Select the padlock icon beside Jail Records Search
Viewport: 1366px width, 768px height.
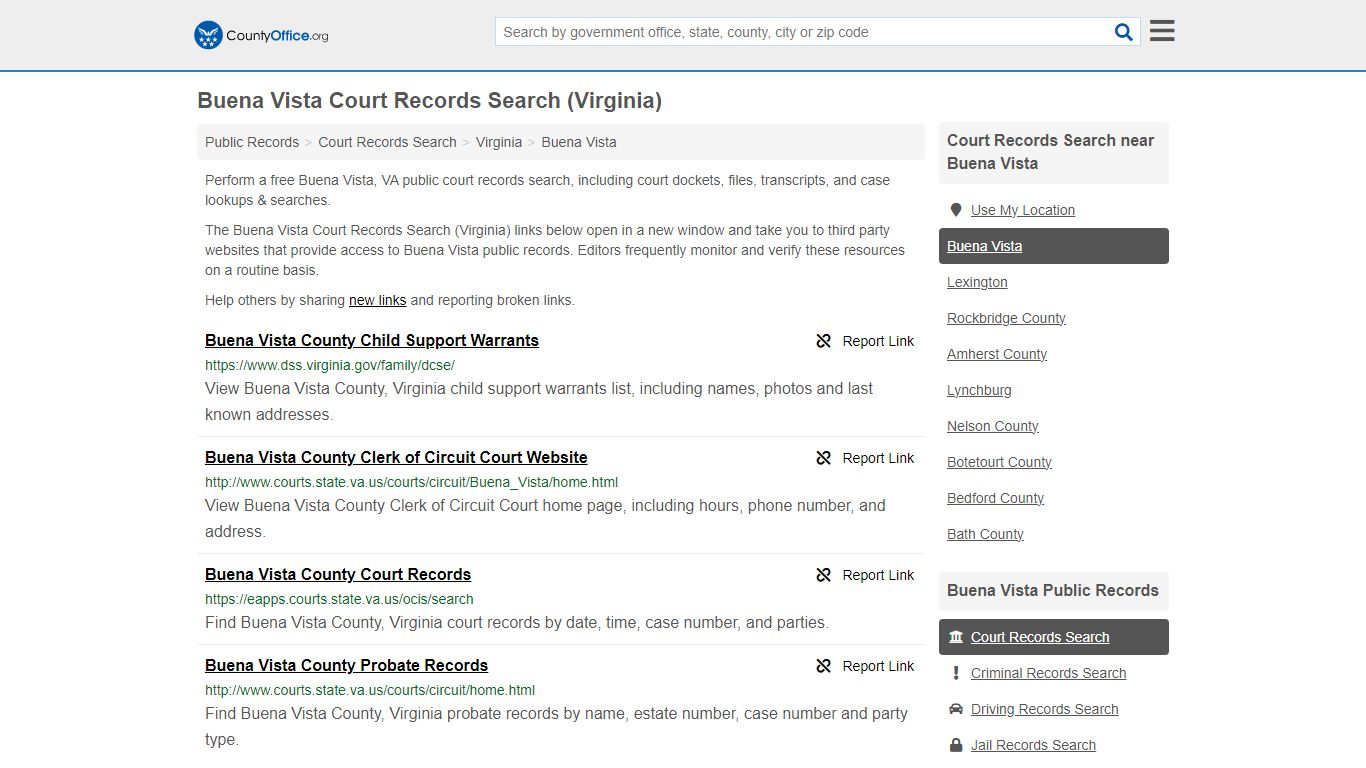pos(956,745)
